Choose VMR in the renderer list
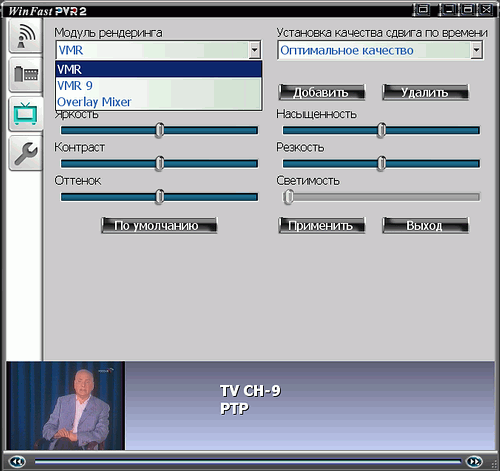The image size is (500, 471). click(159, 69)
